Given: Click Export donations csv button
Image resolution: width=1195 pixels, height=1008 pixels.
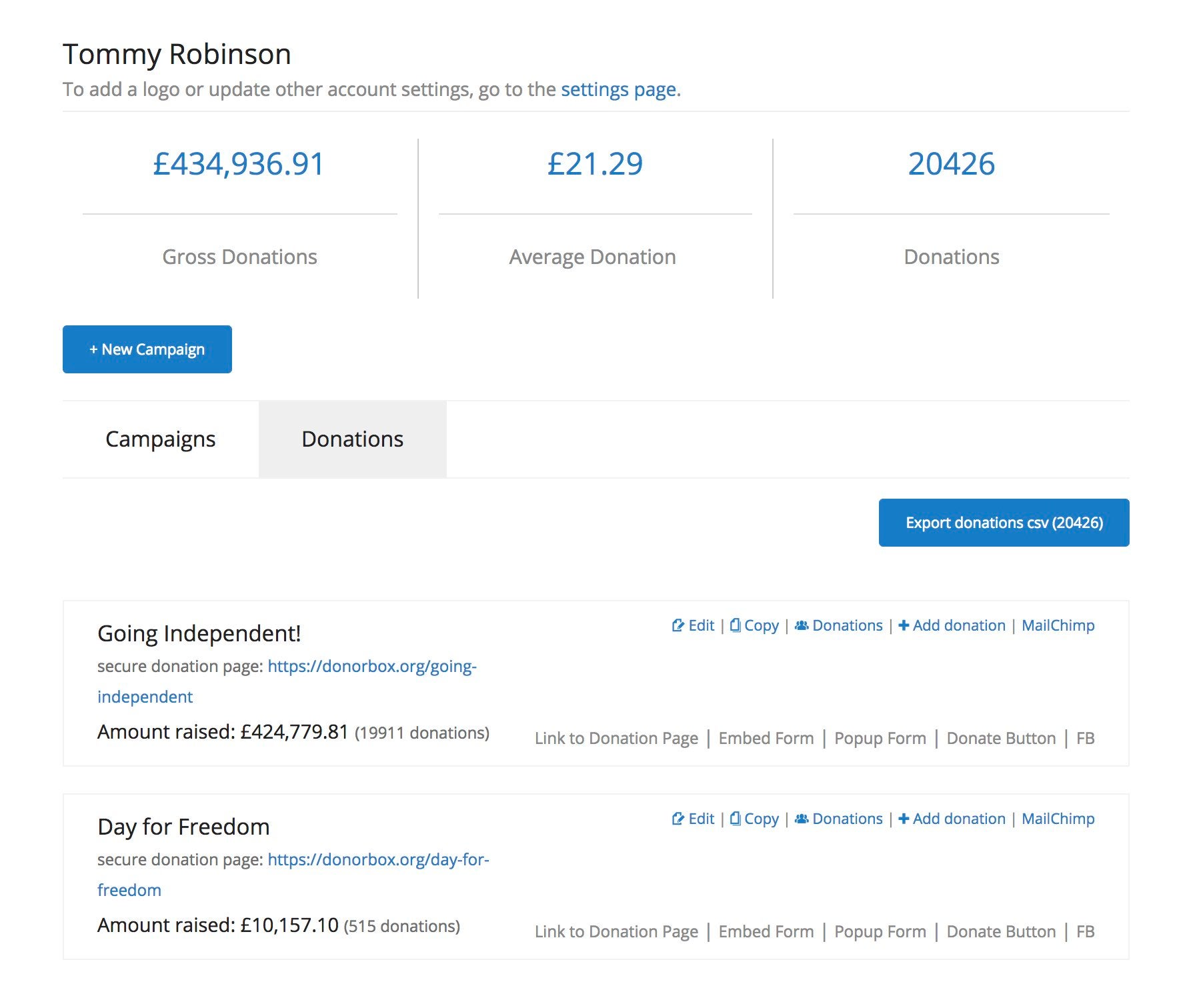Looking at the screenshot, I should (1004, 523).
